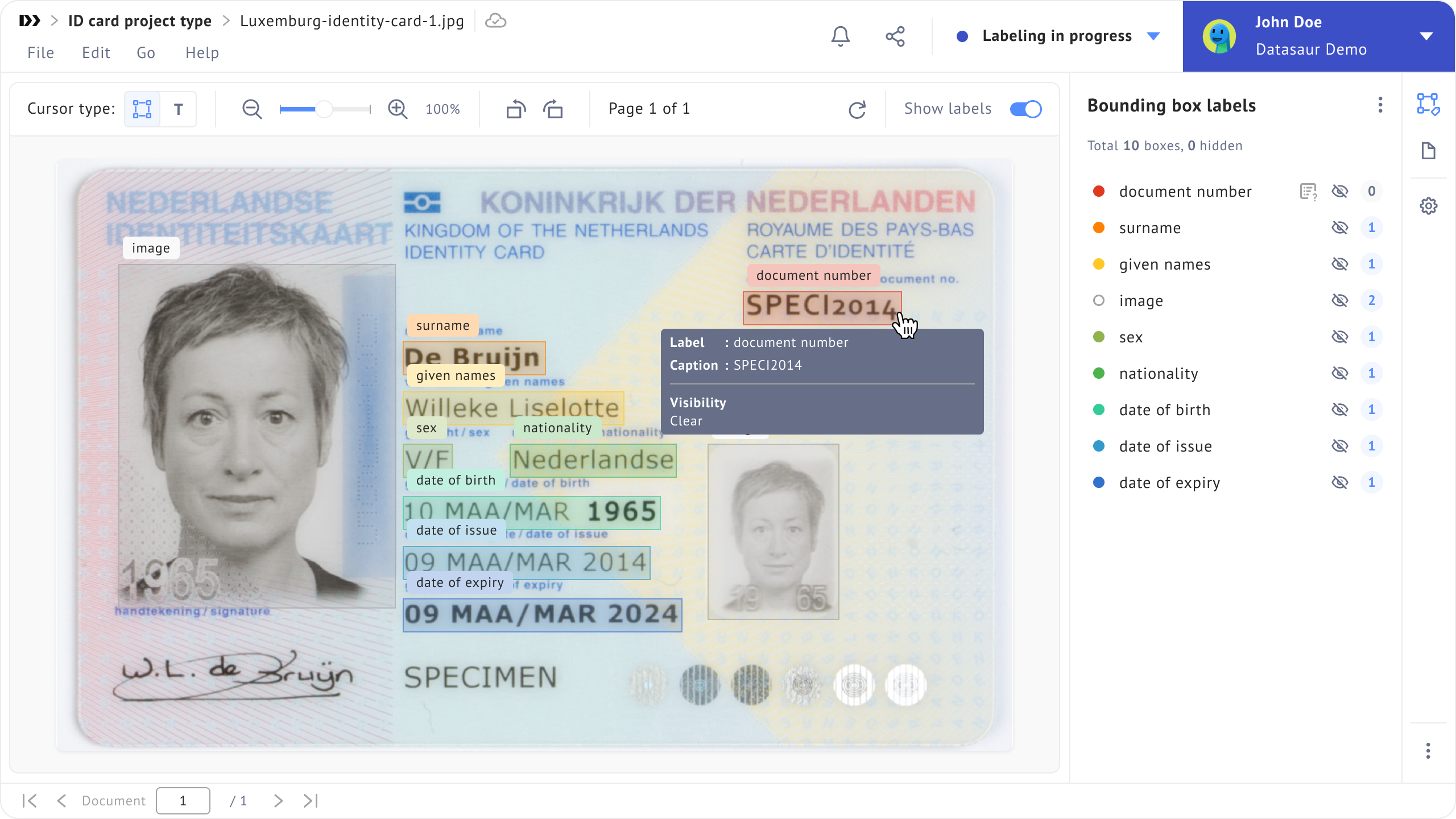The image size is (1456, 819).
Task: Click the zoom level slider handle
Action: pyautogui.click(x=324, y=109)
